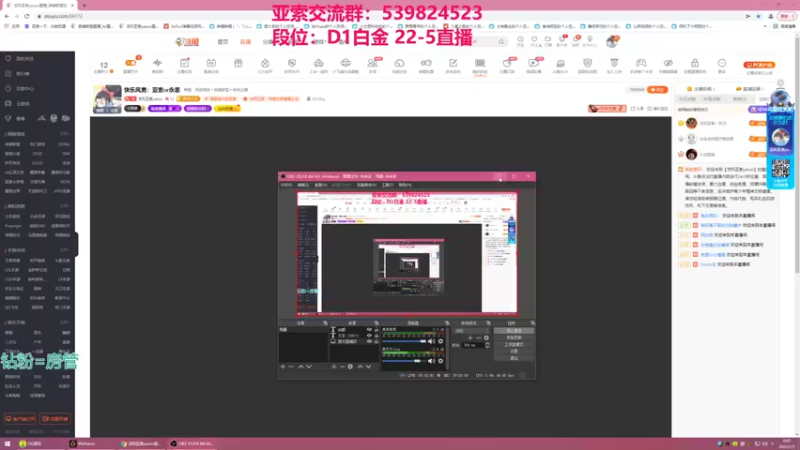
Task: Click the highlighted top button in OBS controls
Action: (x=514, y=331)
